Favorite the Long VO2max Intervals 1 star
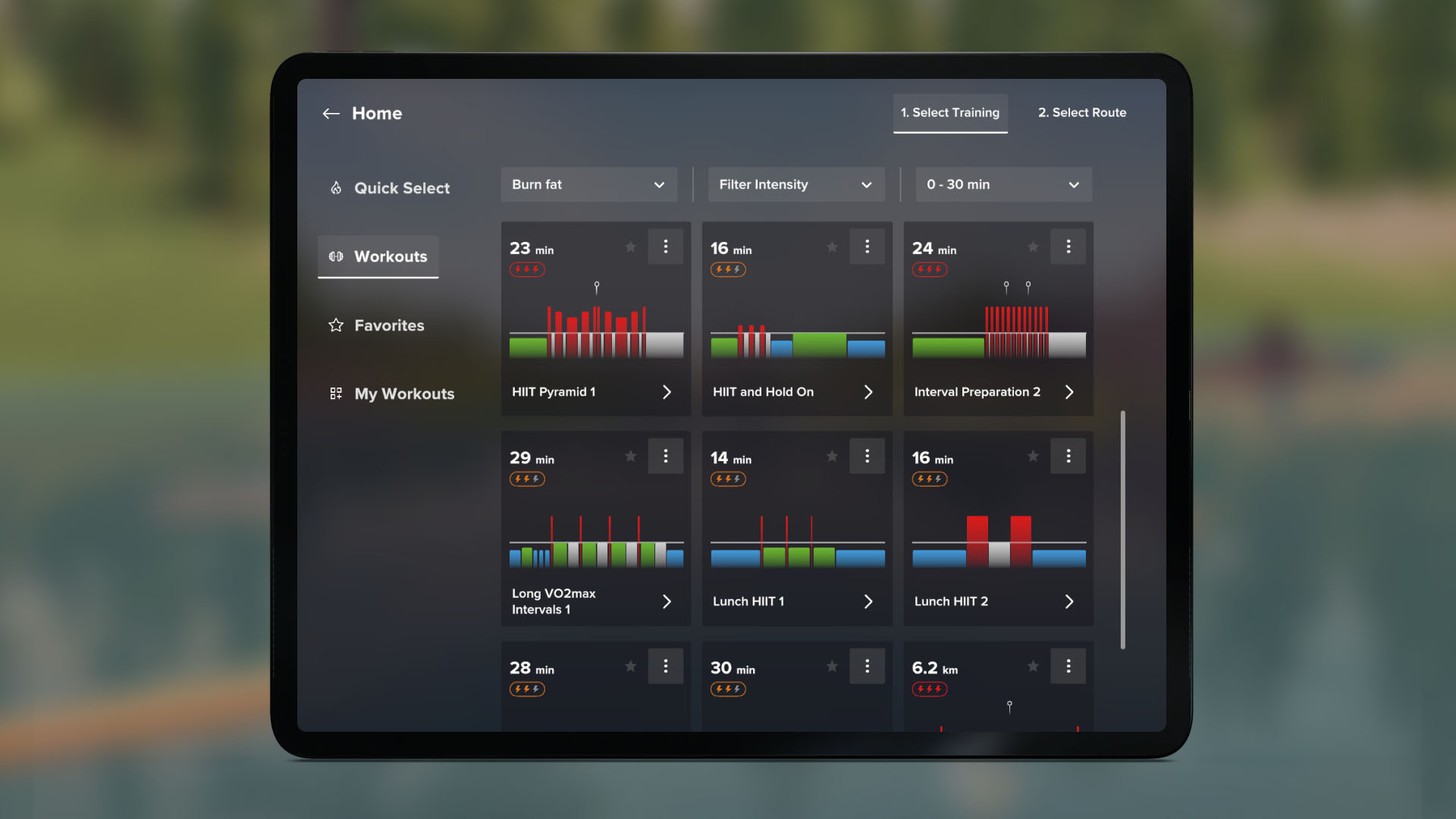 [x=630, y=456]
